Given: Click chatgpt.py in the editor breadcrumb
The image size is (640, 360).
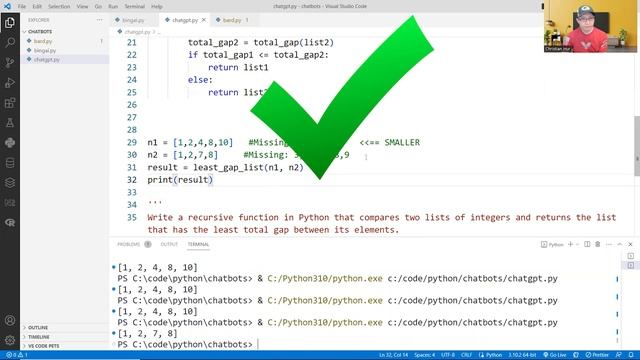Looking at the screenshot, I should point(137,31).
